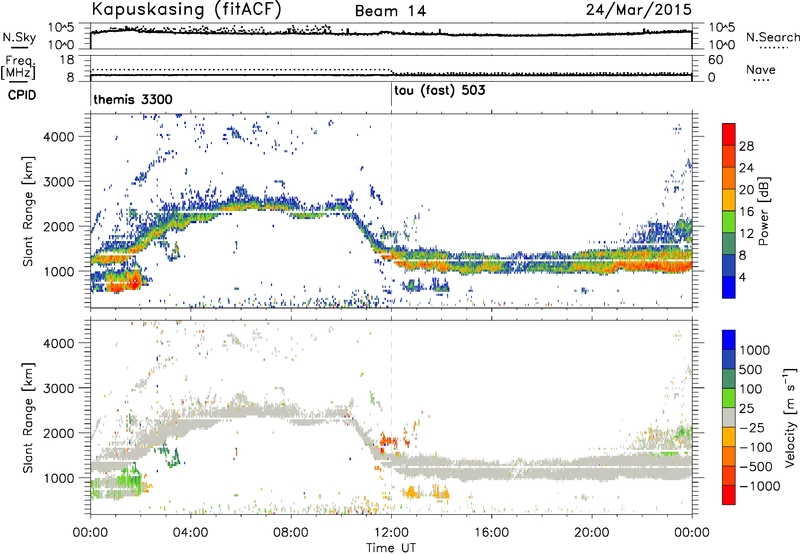Click the 'Beam 14' heading

click(390, 11)
